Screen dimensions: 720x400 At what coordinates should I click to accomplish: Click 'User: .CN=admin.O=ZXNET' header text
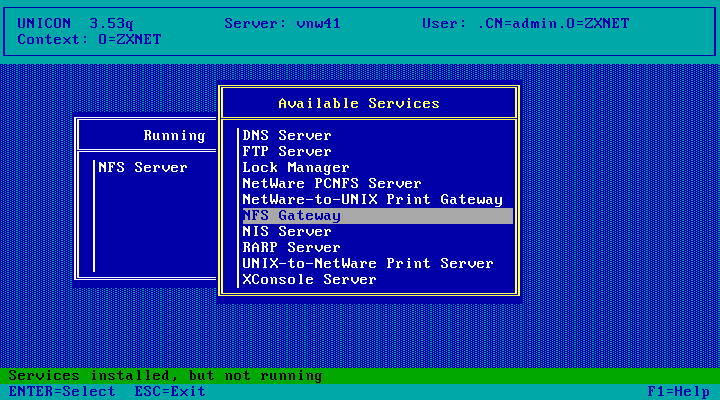[x=525, y=23]
